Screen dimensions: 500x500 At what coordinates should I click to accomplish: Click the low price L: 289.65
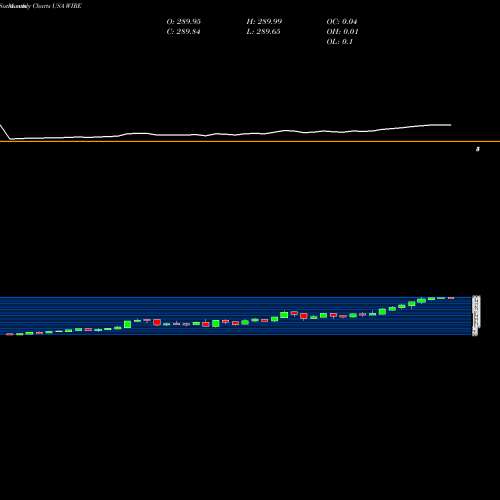[263, 31]
